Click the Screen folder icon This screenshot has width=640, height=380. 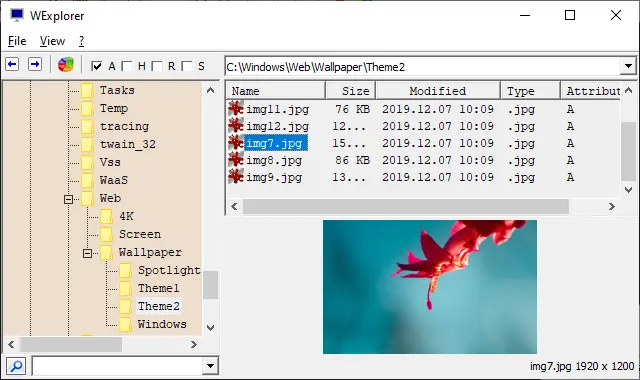(107, 234)
